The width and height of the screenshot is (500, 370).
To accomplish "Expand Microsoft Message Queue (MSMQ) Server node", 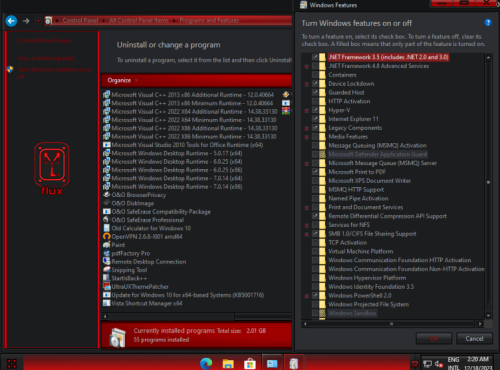I will click(x=307, y=163).
